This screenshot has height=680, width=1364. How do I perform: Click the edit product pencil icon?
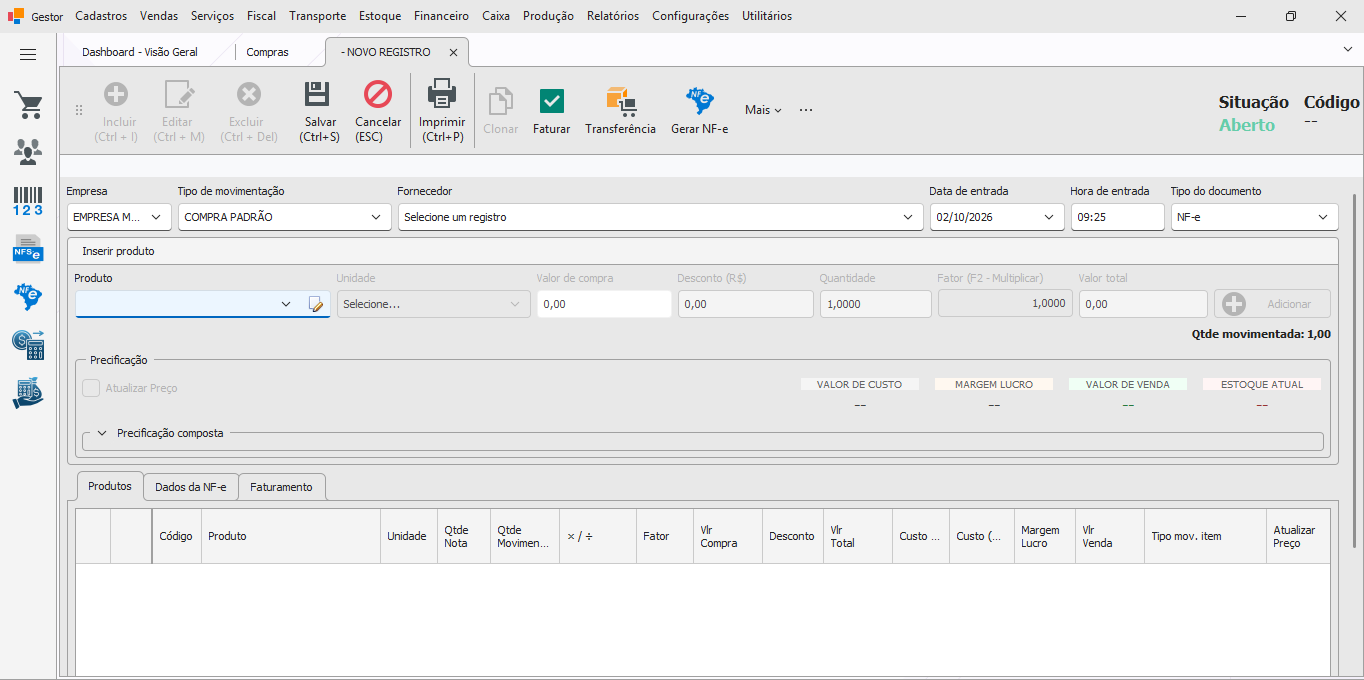point(316,304)
